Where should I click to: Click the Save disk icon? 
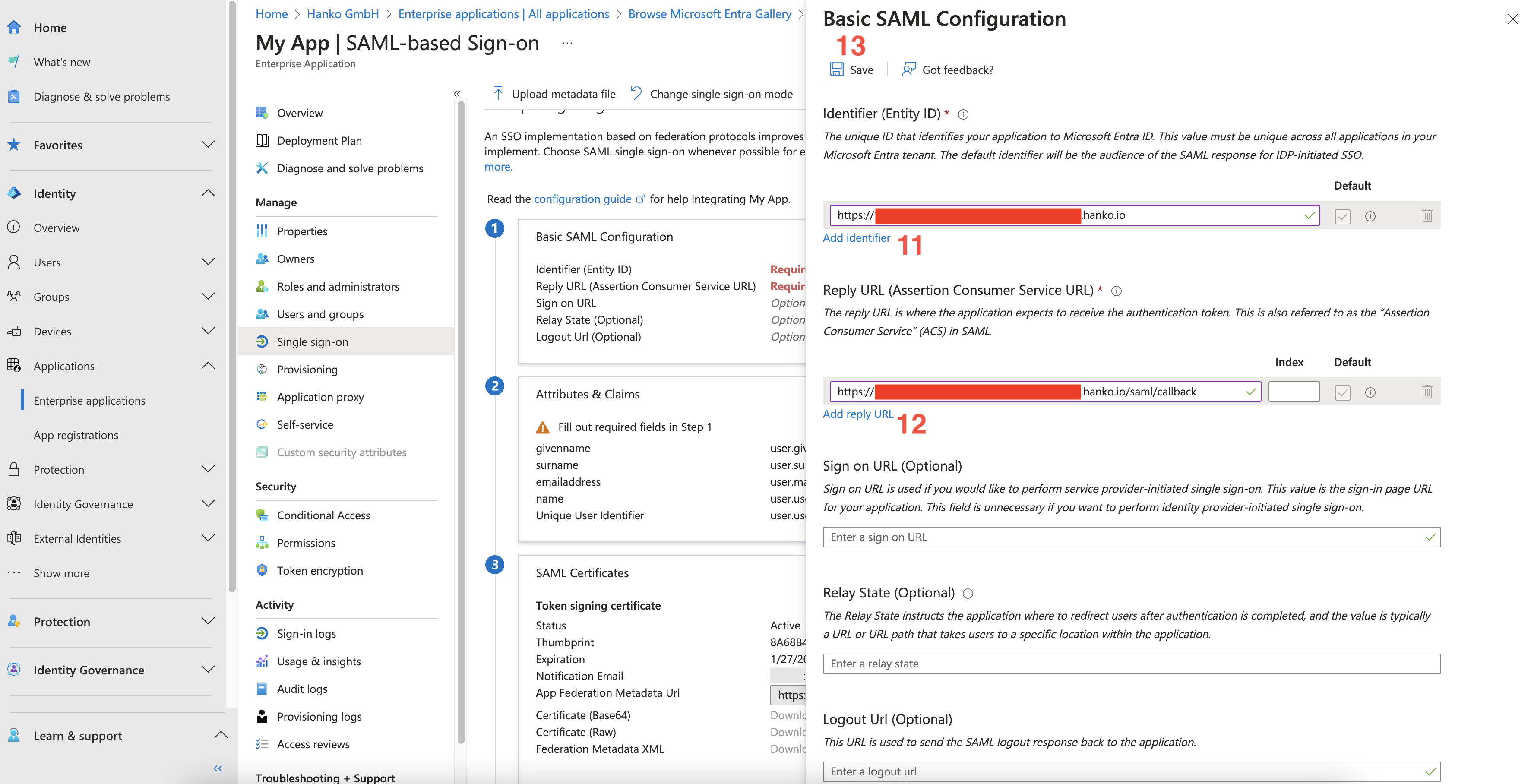[x=836, y=70]
